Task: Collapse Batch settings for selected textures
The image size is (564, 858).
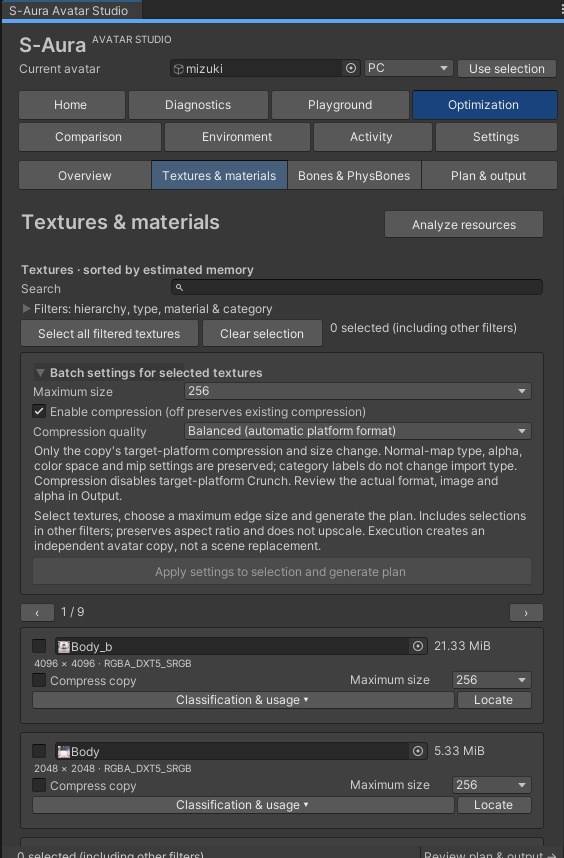Action: pos(40,373)
